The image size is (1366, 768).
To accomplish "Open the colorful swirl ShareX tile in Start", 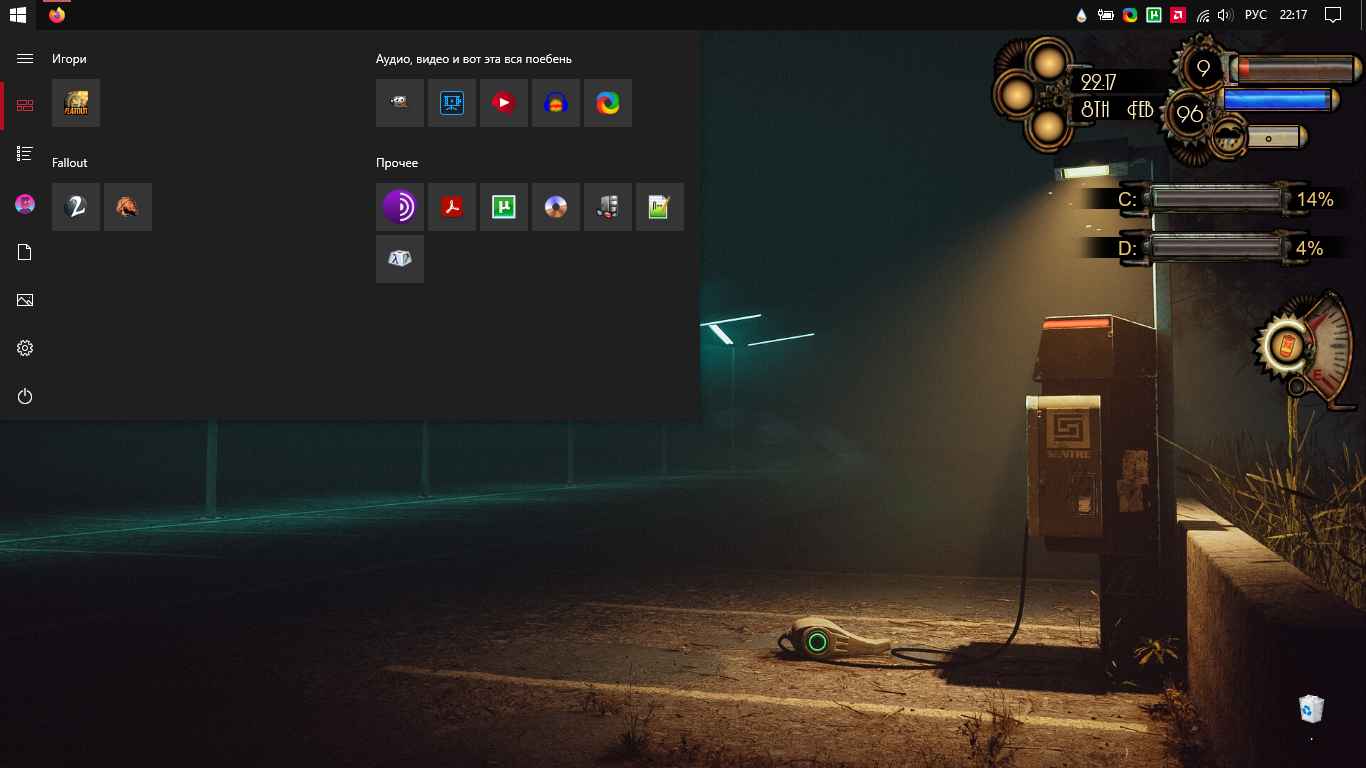I will [x=608, y=103].
